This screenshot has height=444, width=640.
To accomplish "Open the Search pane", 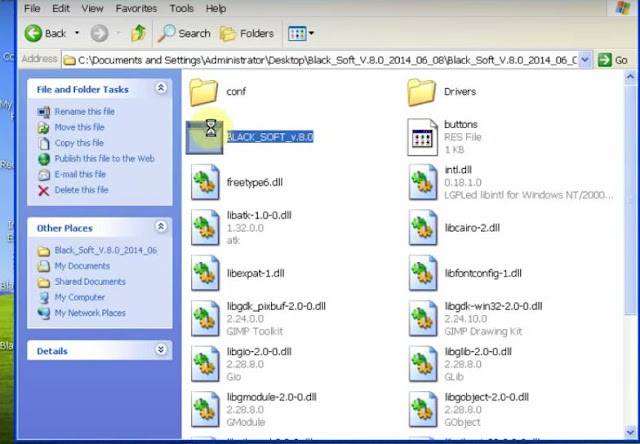I will (184, 33).
